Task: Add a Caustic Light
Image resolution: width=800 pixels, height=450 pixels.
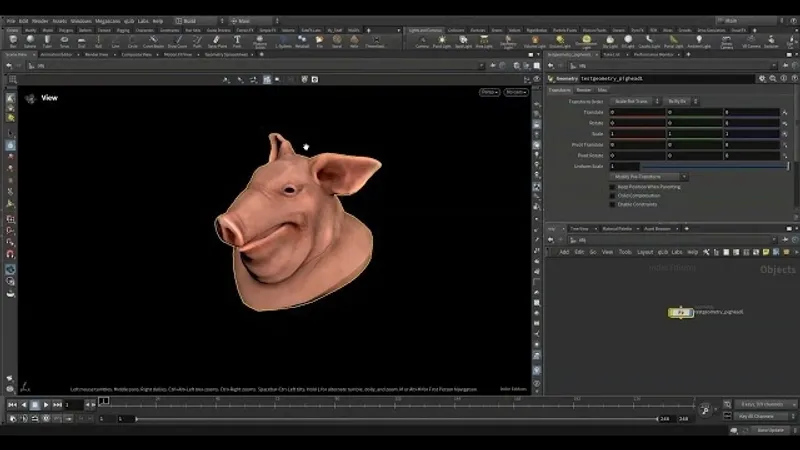Action: (649, 41)
